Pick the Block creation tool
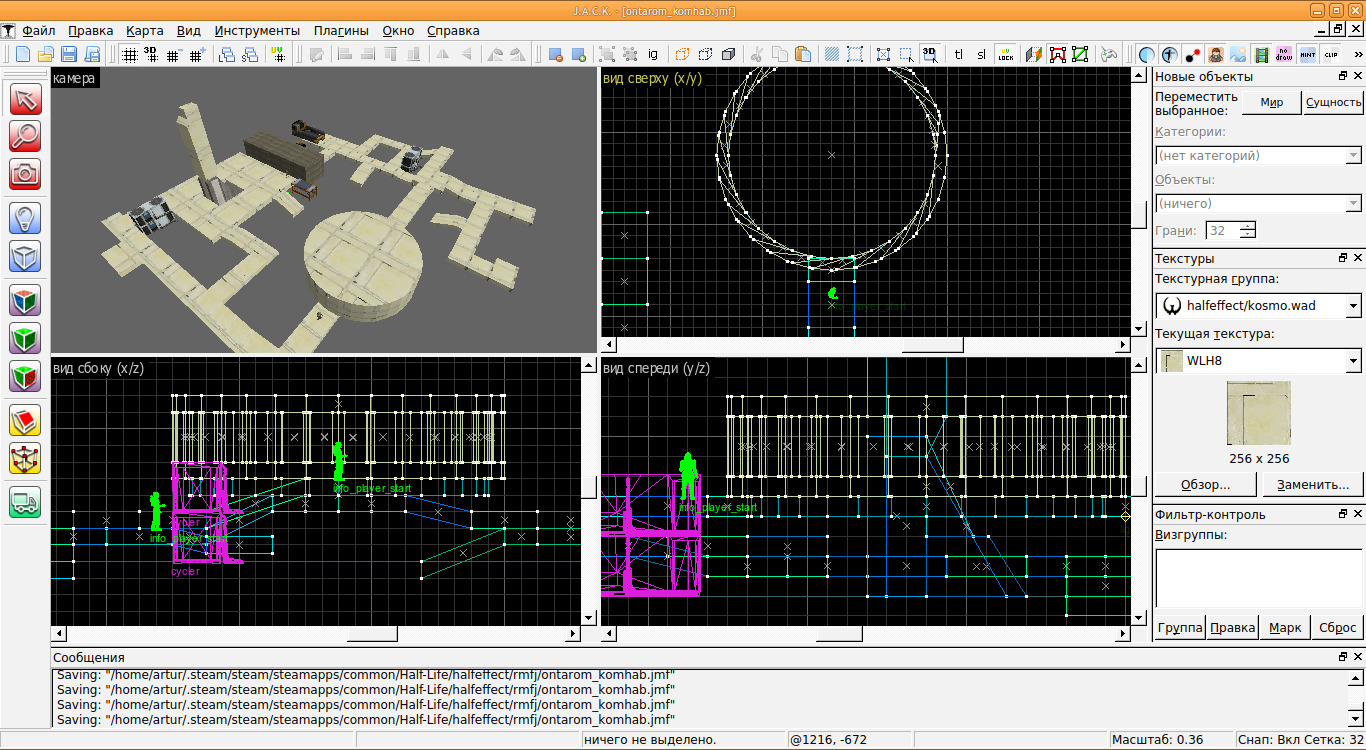The width and height of the screenshot is (1366, 750). [25, 256]
